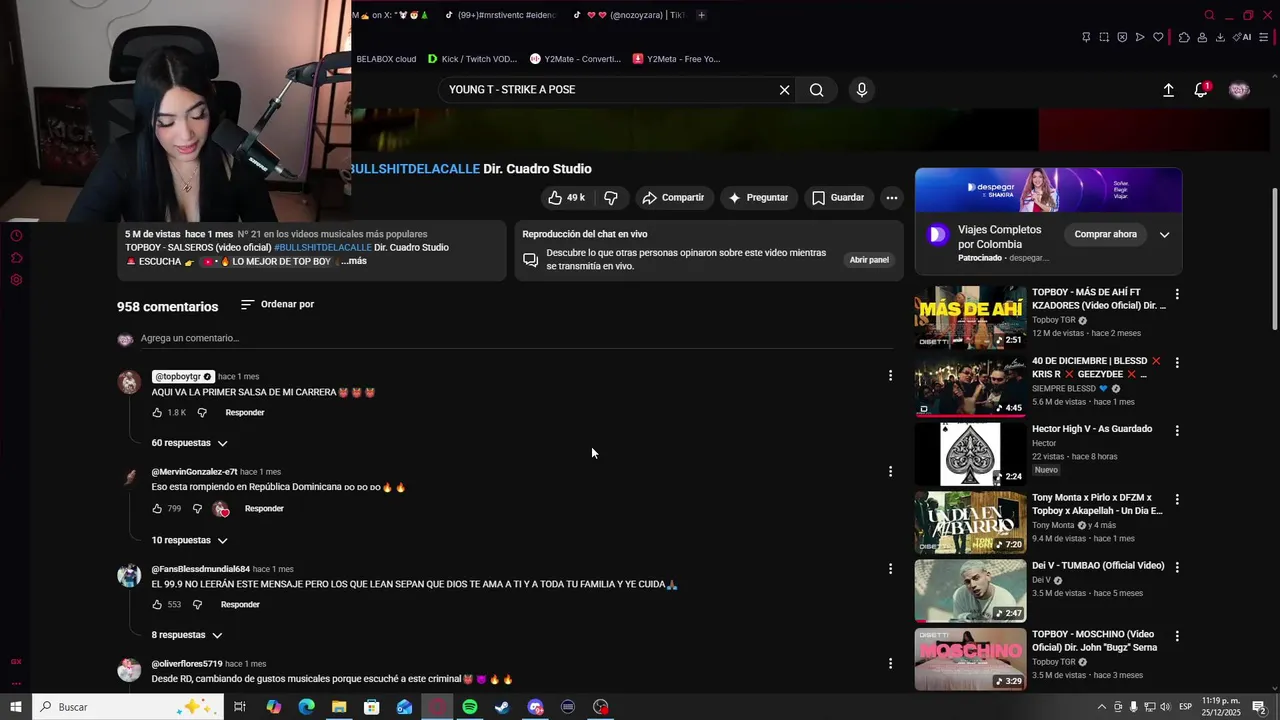1280x720 pixels.
Task: Click the video dislike thumb icon
Action: pyautogui.click(x=611, y=198)
